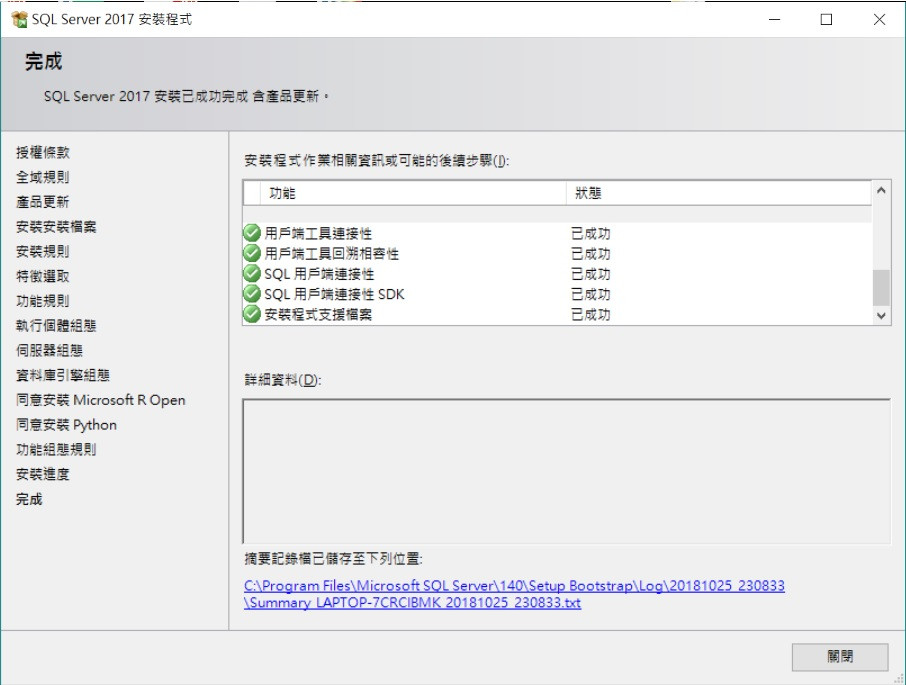Click the SQL Server setup icon in the title bar
Image resolution: width=906 pixels, height=685 pixels.
pyautogui.click(x=19, y=19)
